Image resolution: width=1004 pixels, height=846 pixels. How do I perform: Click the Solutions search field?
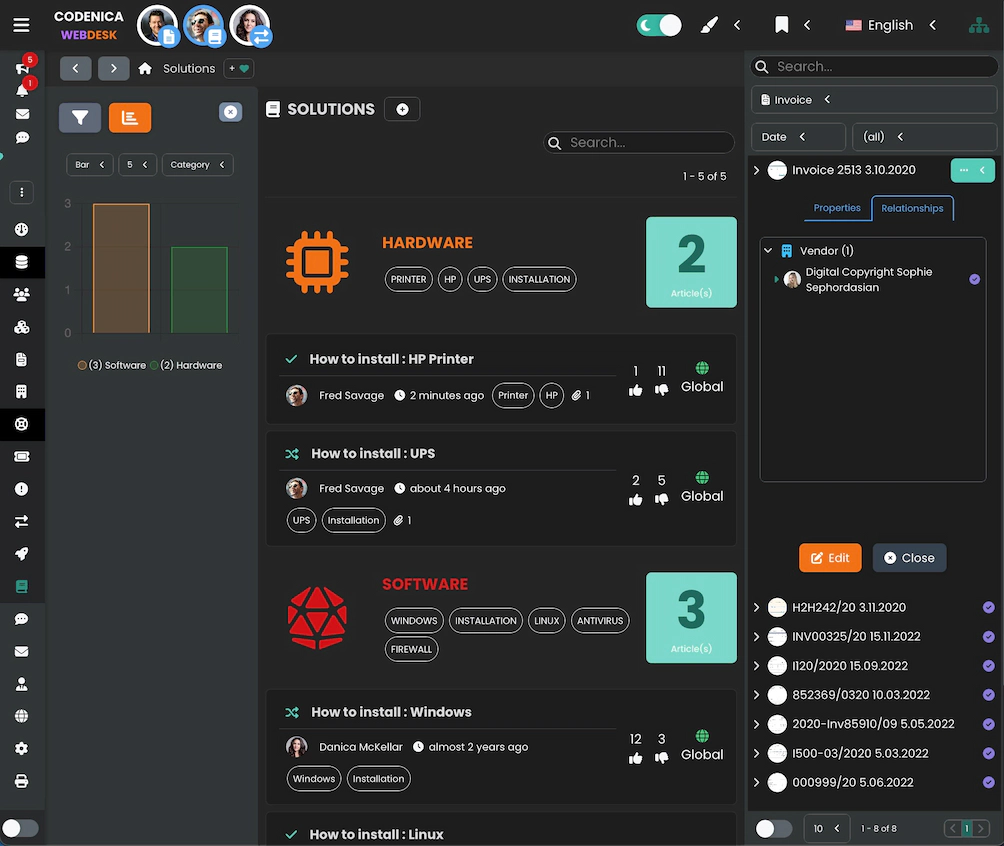[x=639, y=142]
